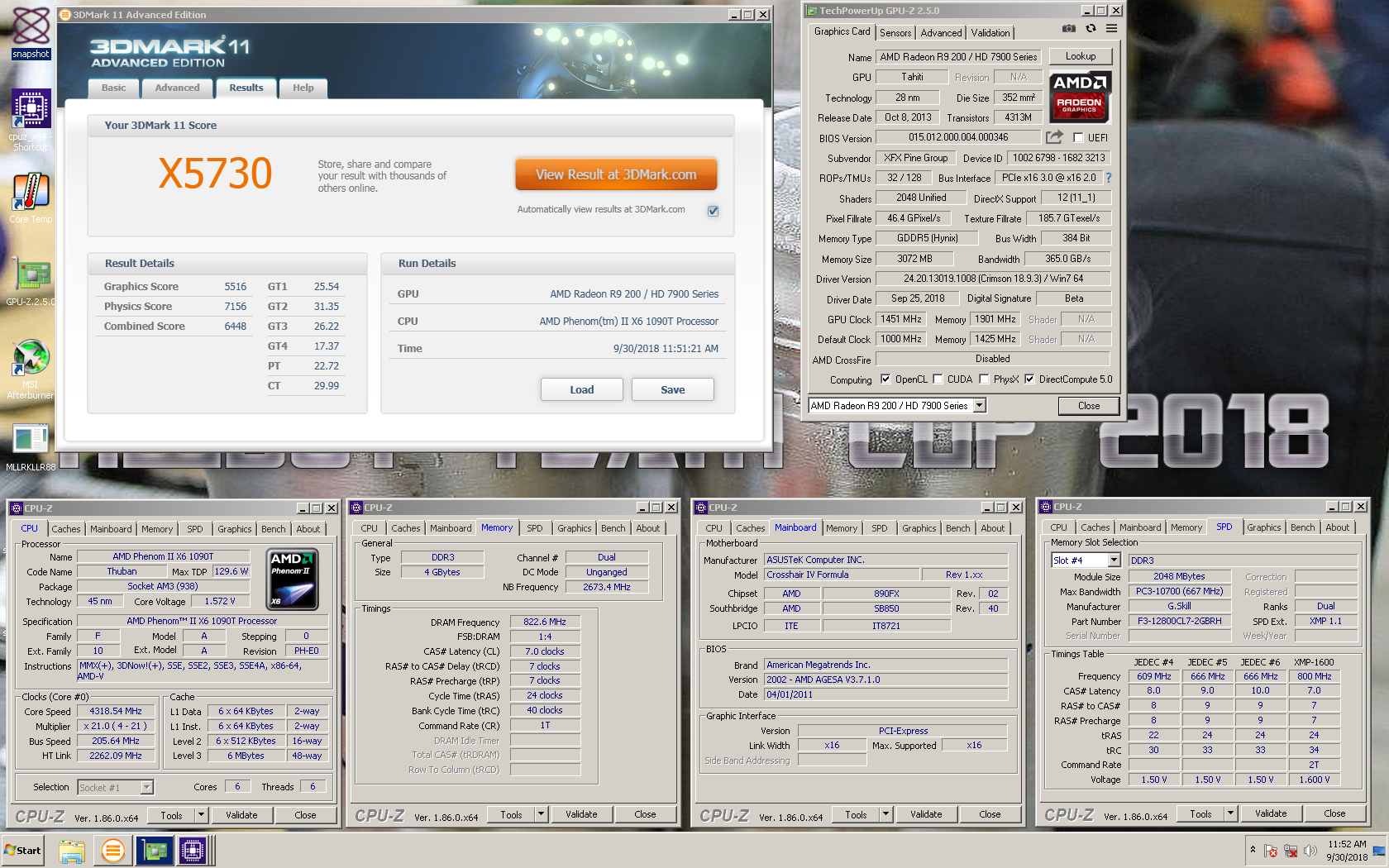Image resolution: width=1389 pixels, height=868 pixels.
Task: Click Tools button in CPU-Z Mainboard window
Action: pyautogui.click(x=856, y=814)
